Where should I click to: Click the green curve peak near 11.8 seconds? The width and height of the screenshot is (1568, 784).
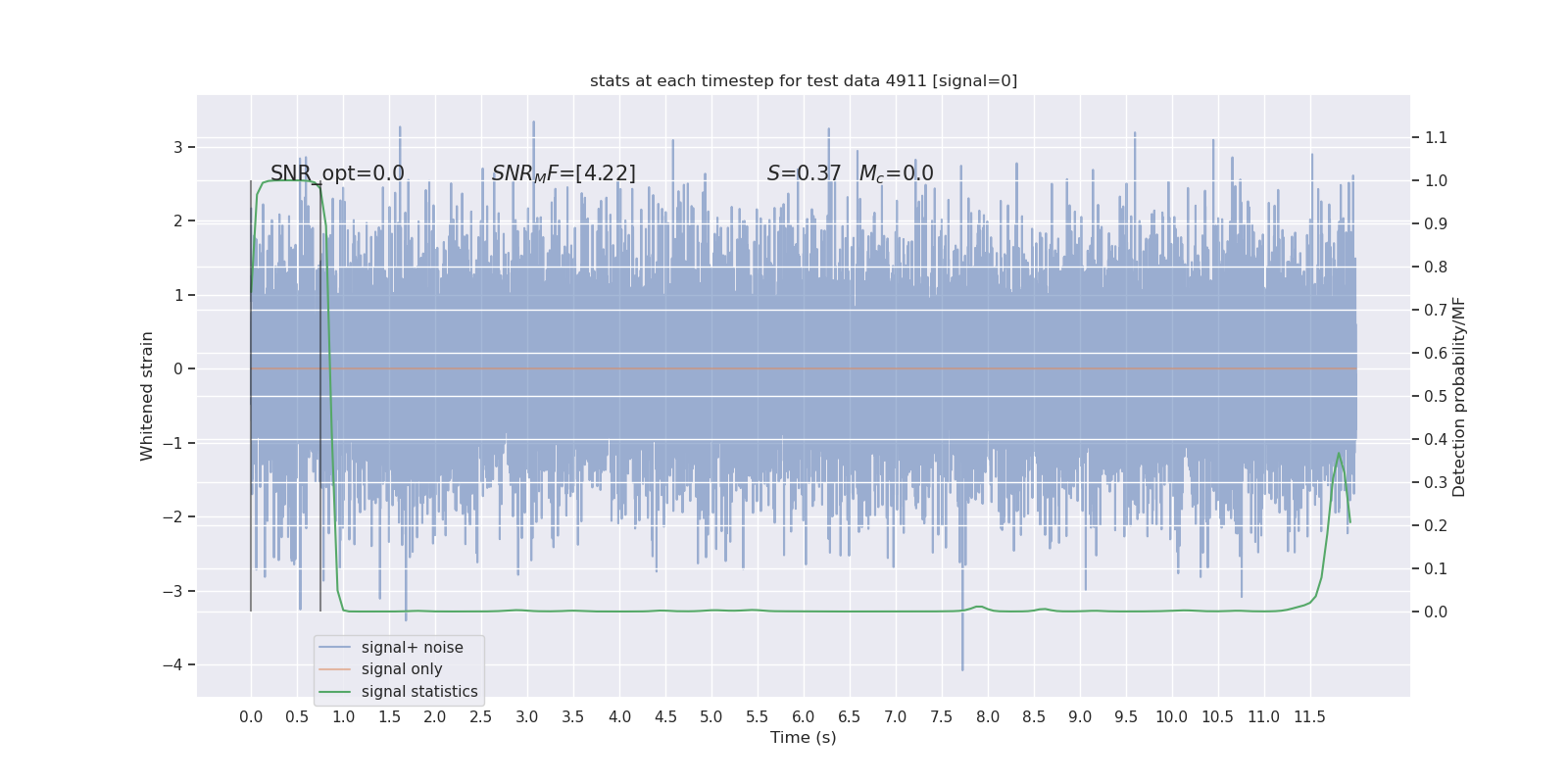(x=1339, y=454)
